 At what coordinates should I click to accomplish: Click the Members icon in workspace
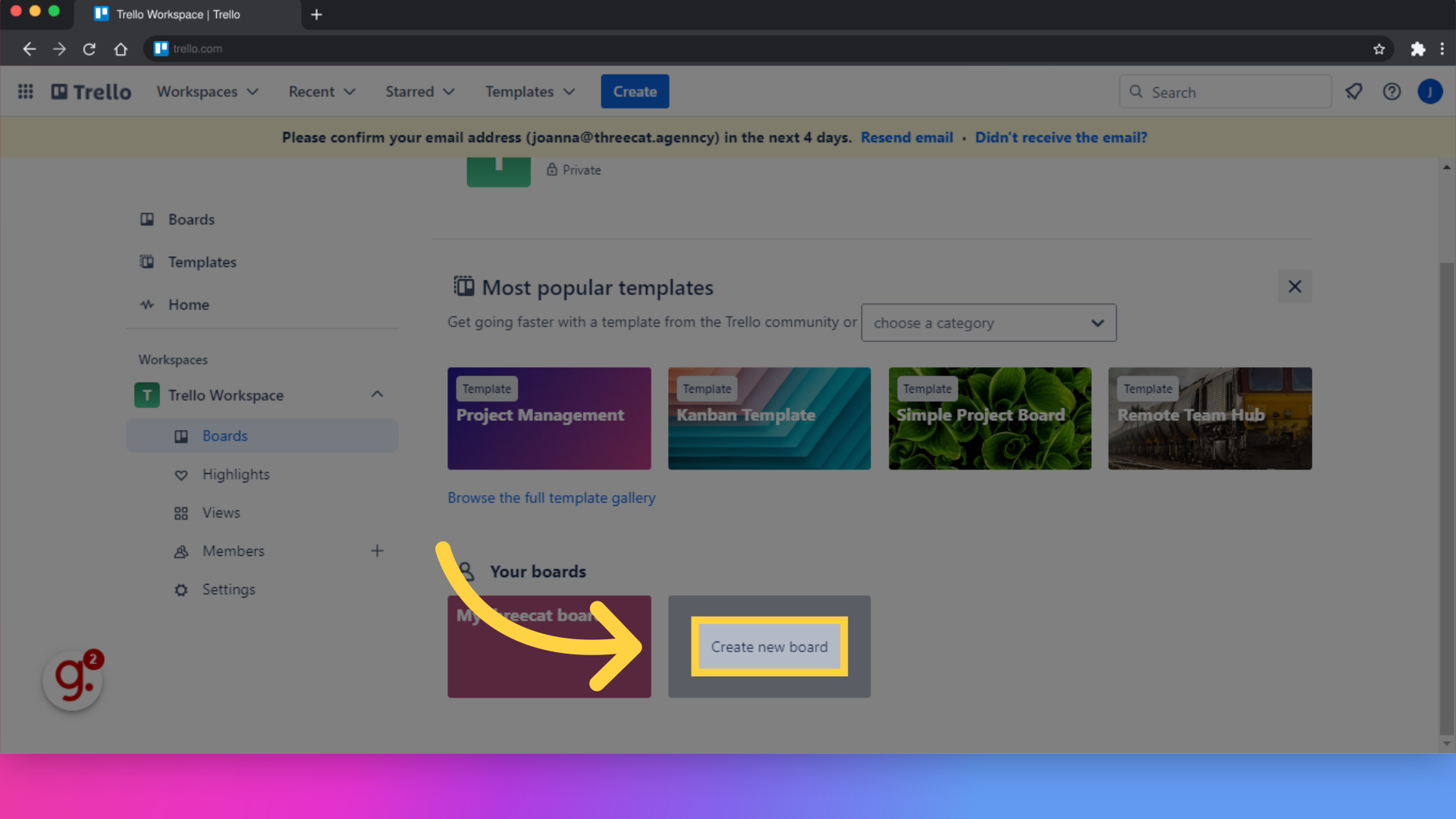[182, 551]
